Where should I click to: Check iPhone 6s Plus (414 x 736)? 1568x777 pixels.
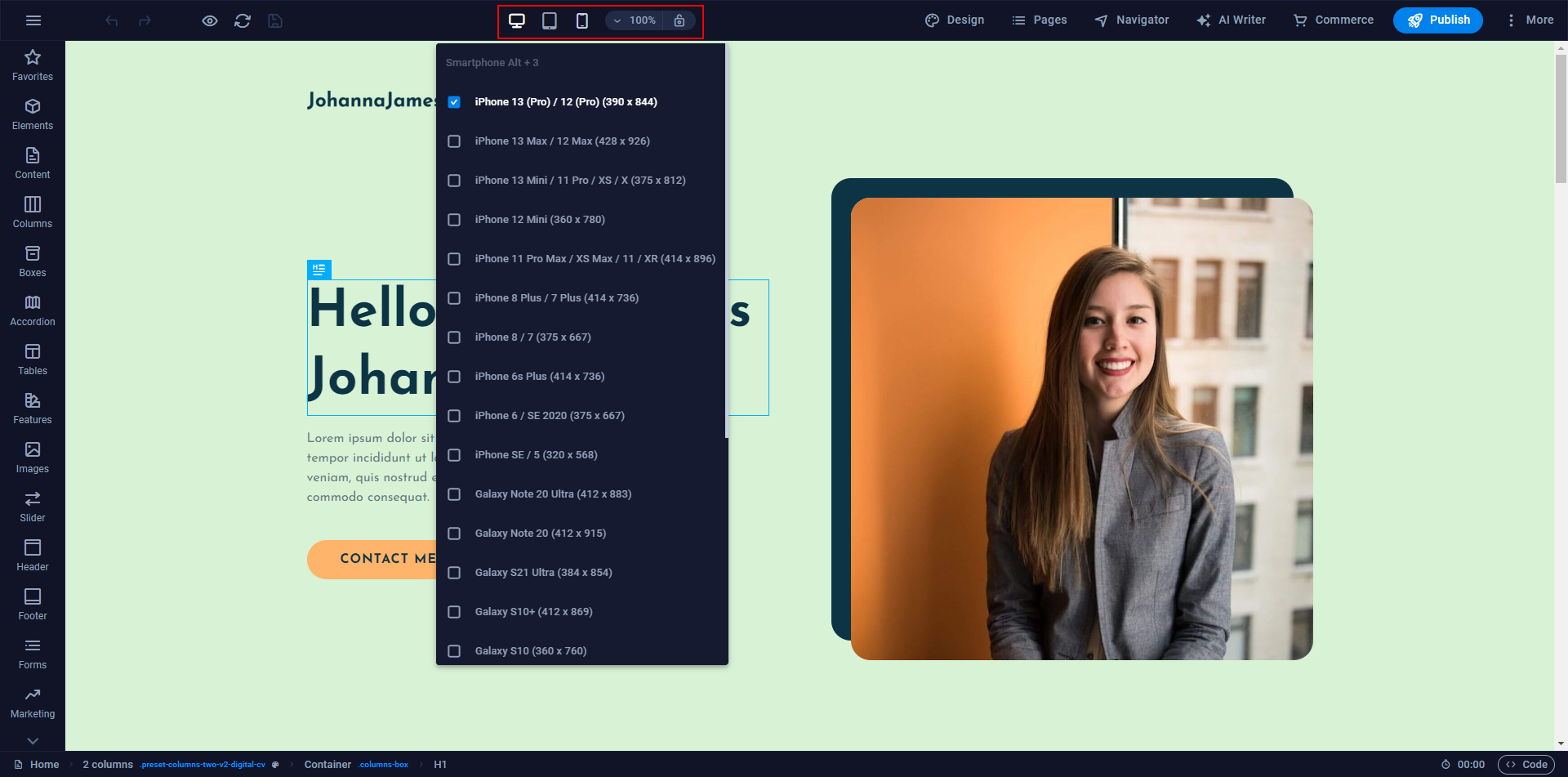pos(454,377)
